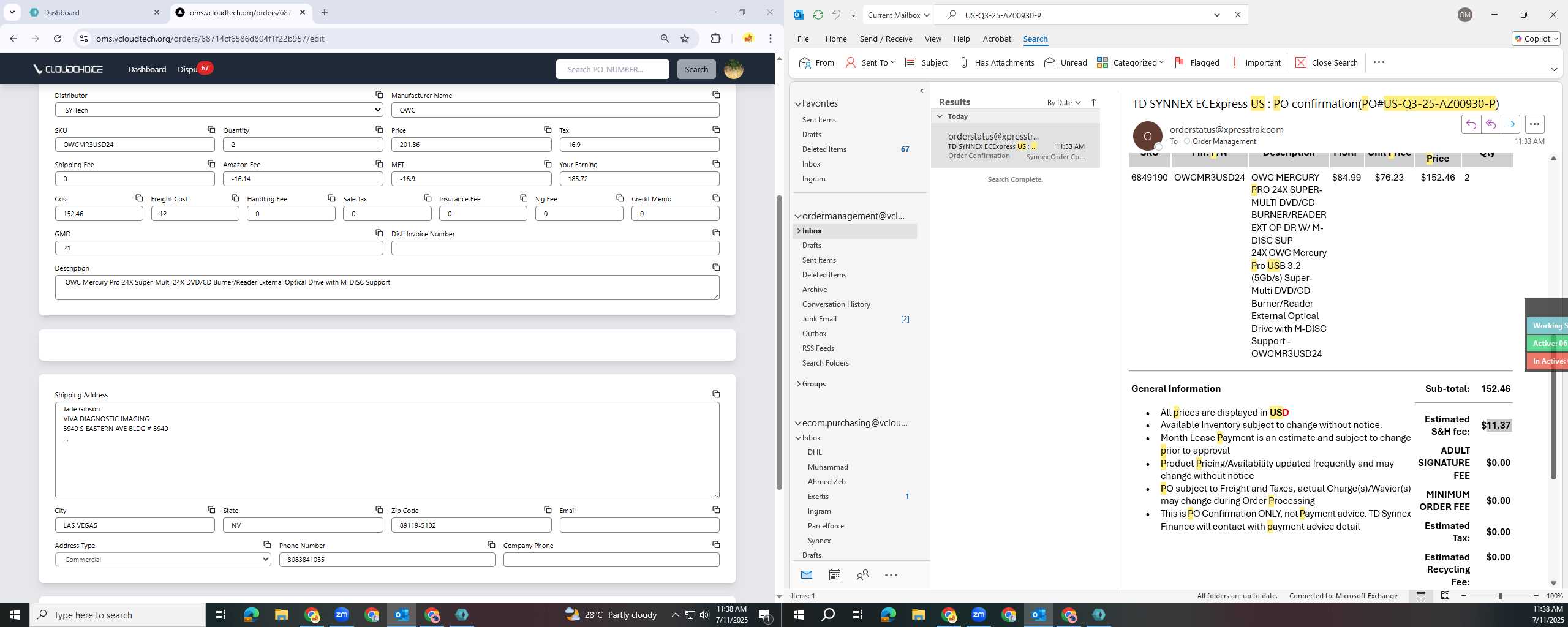
Task: Copy the Price field value icon
Action: point(548,130)
